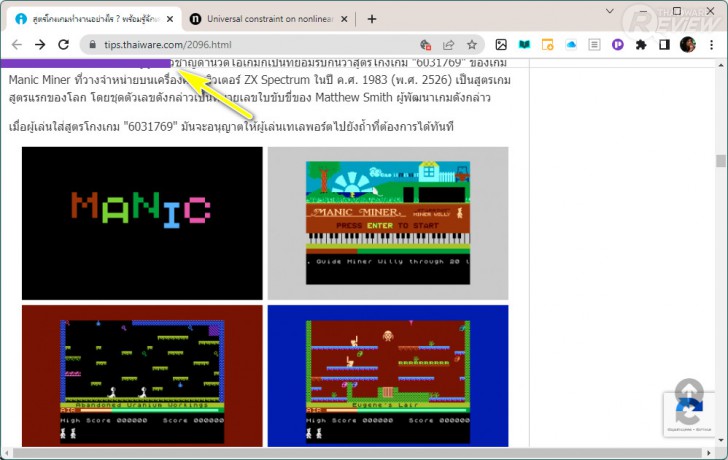Bookmark this page with the star icon
728x460 pixels.
pyautogui.click(x=472, y=45)
